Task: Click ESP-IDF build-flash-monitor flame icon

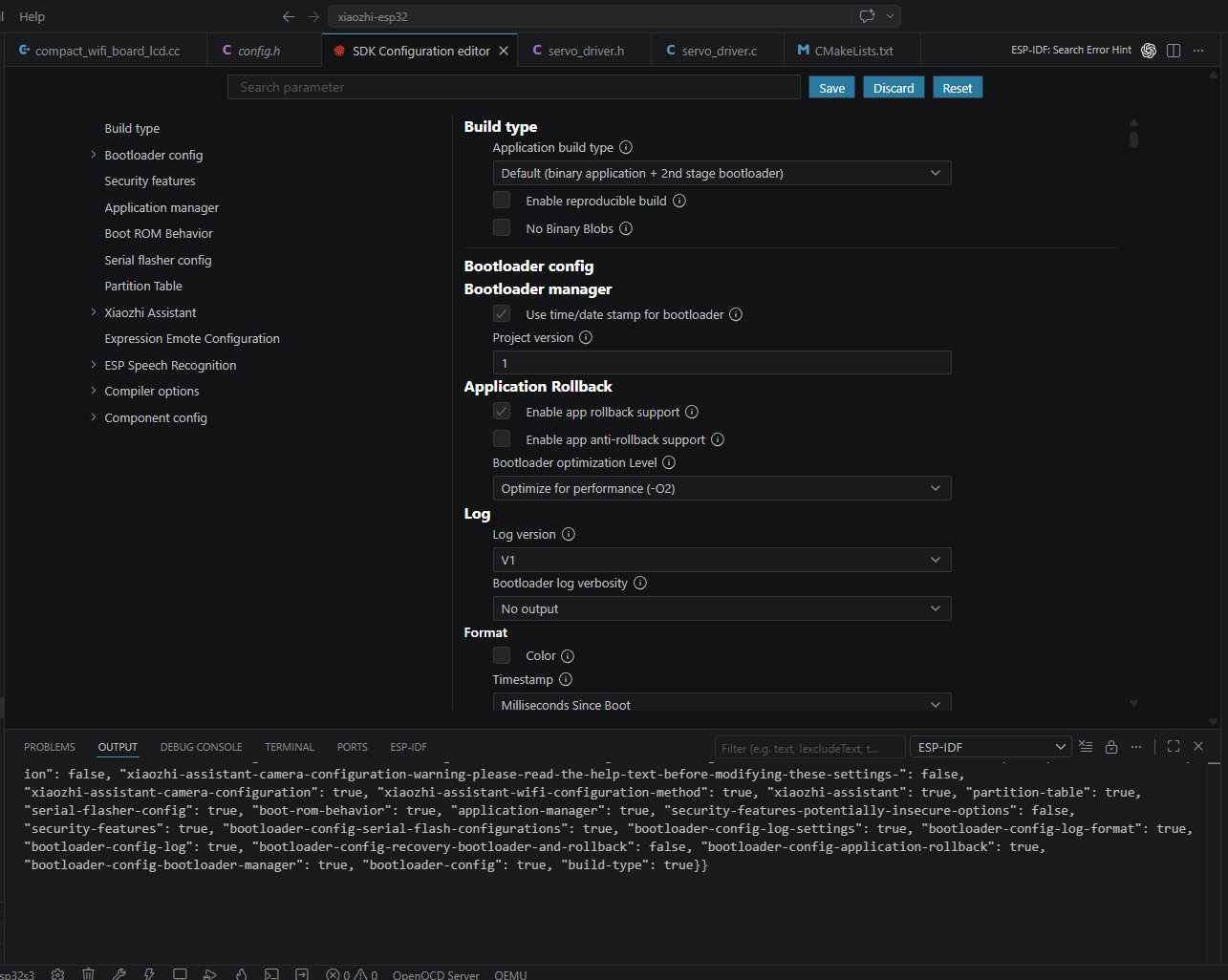Action: [241, 974]
